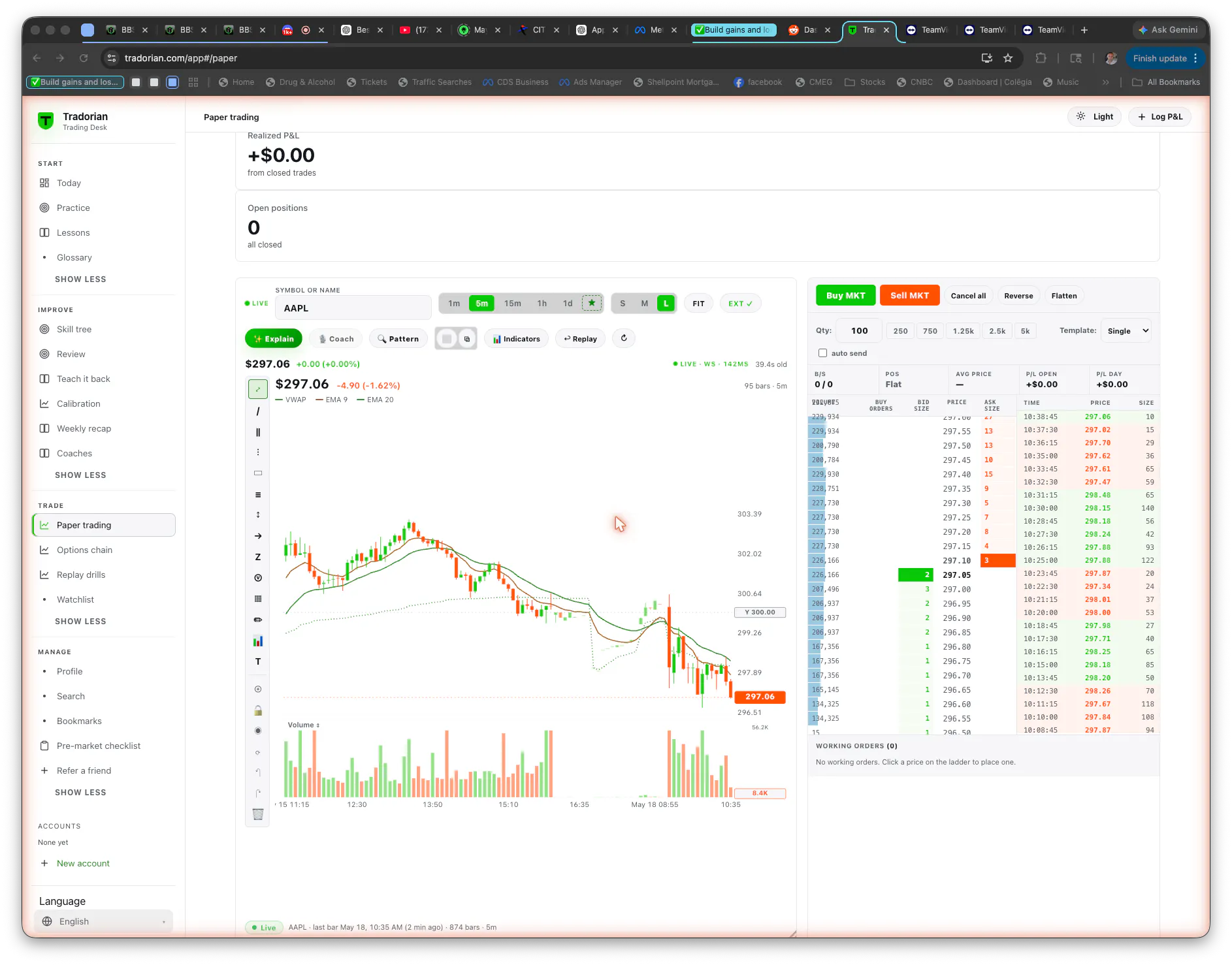Select the vertical measure arrow tool
The height and width of the screenshot is (965, 1232).
click(258, 515)
